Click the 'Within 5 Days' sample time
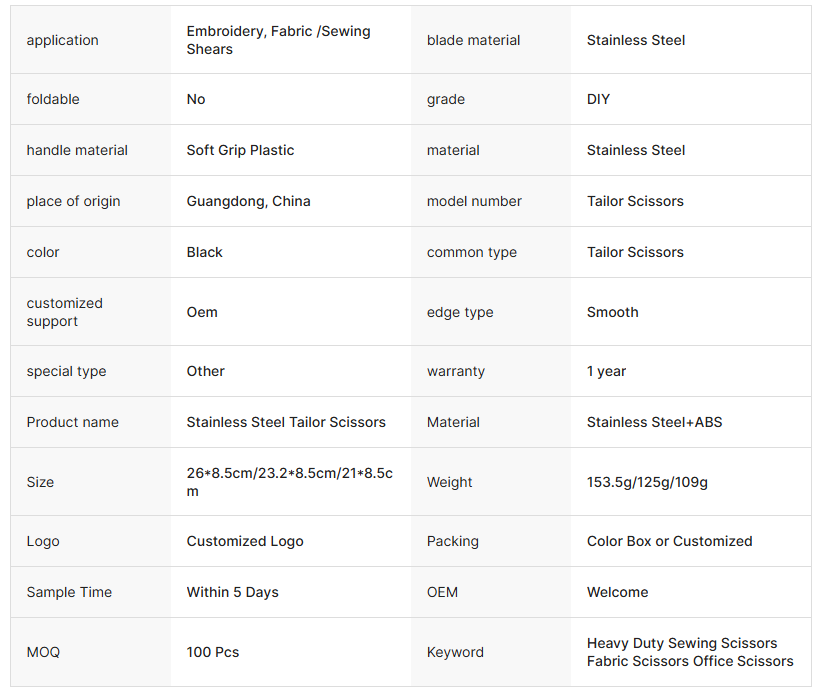The height and width of the screenshot is (696, 818). click(233, 593)
